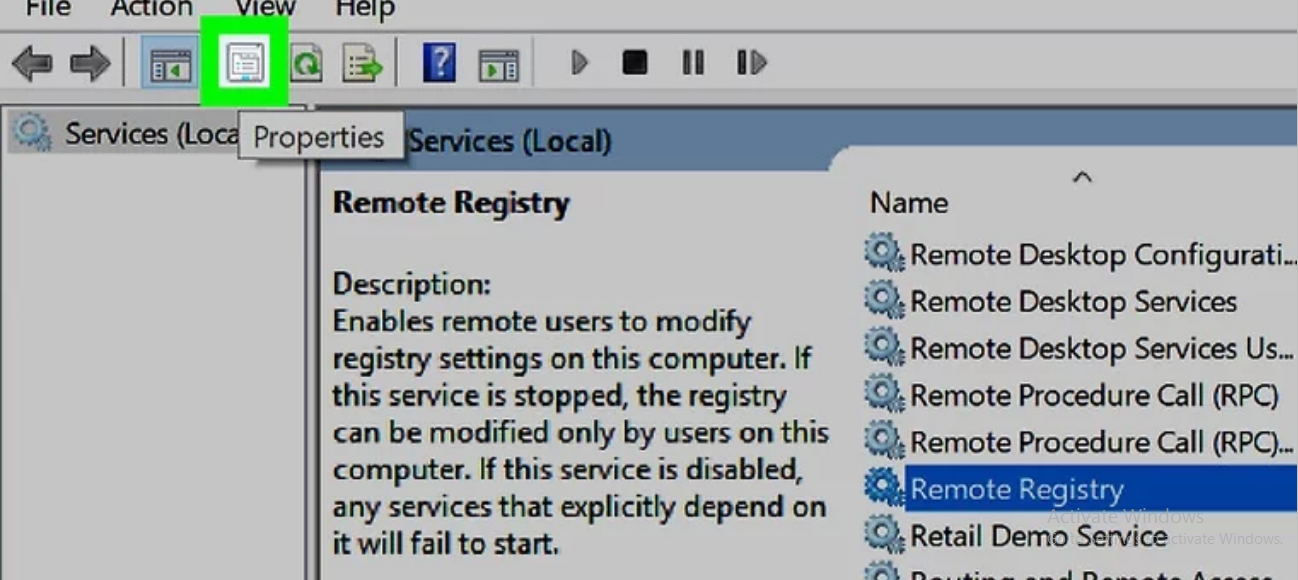The image size is (1298, 580).
Task: Open the Help menu
Action: coord(365,9)
